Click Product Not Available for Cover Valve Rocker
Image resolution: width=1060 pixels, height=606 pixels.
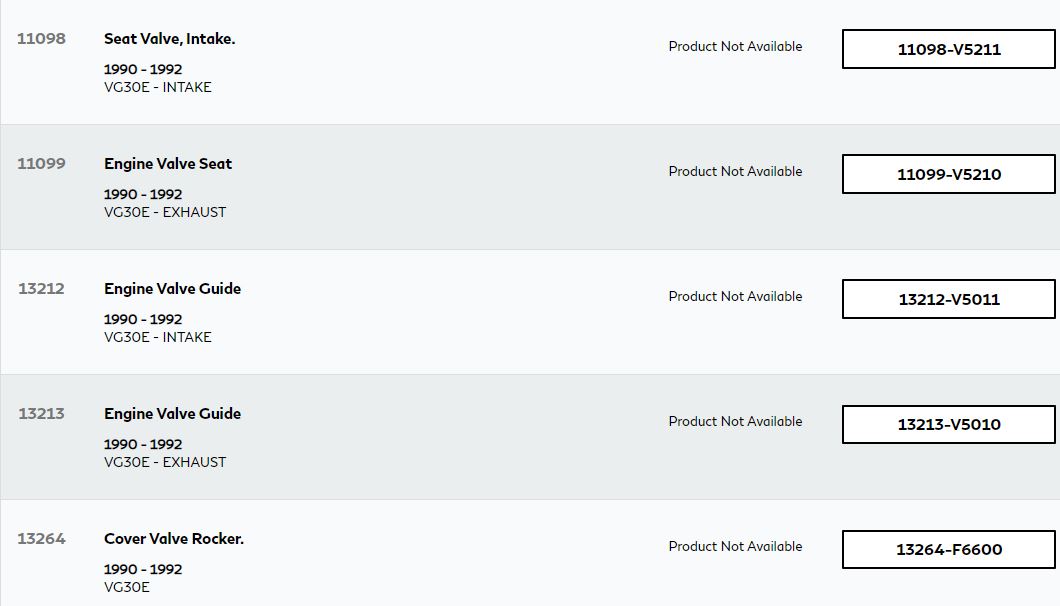(x=735, y=546)
